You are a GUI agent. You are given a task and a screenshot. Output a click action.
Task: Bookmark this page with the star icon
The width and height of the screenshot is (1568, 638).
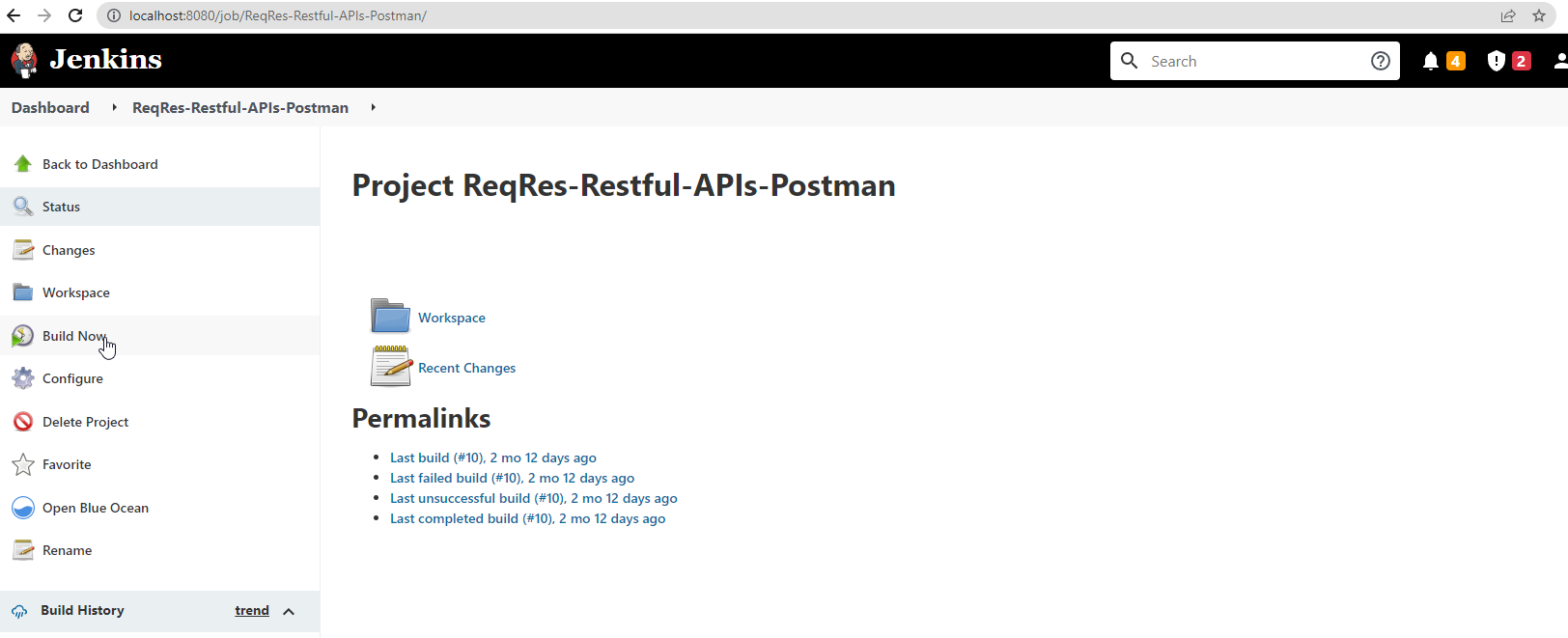pyautogui.click(x=1539, y=15)
